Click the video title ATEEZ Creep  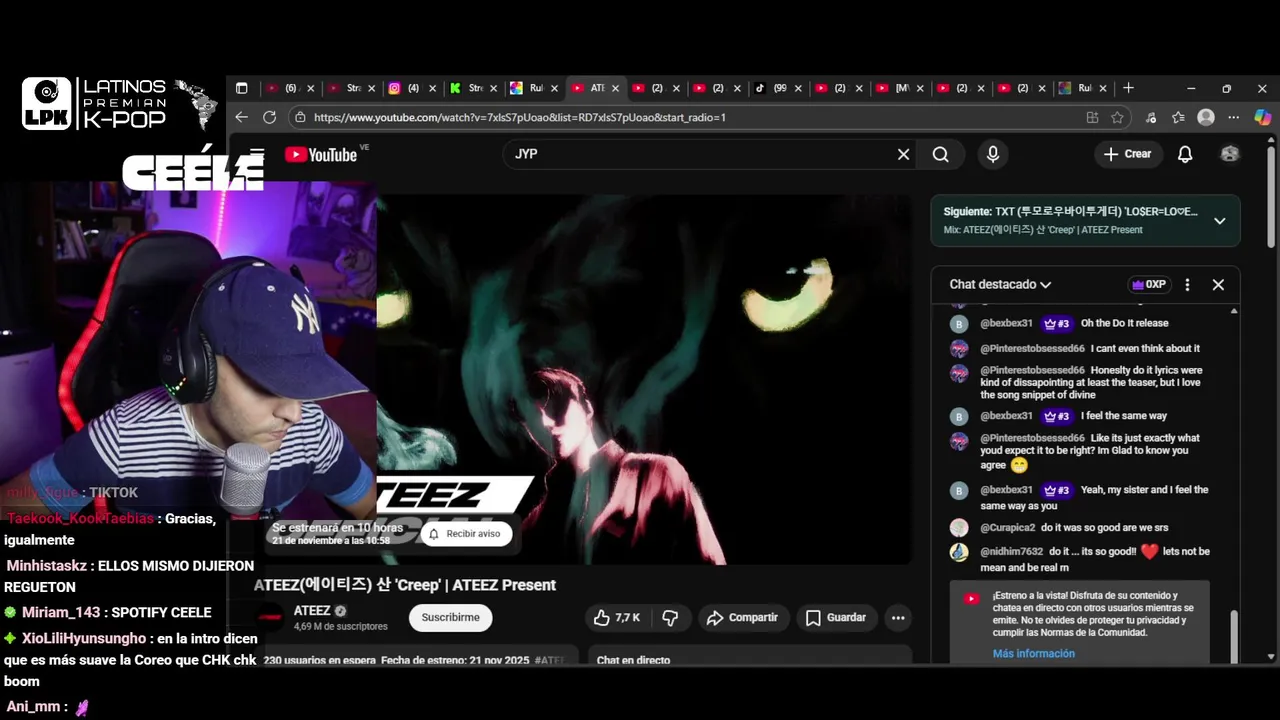(405, 585)
